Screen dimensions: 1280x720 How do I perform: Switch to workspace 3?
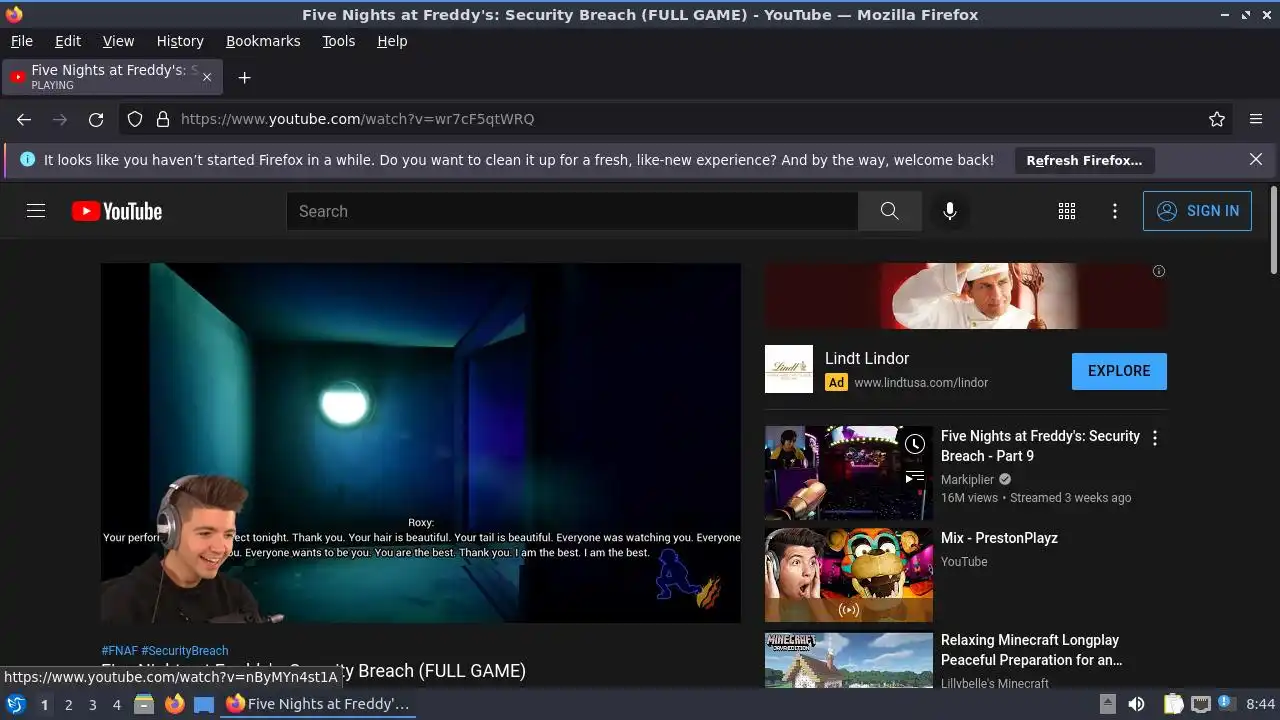92,705
